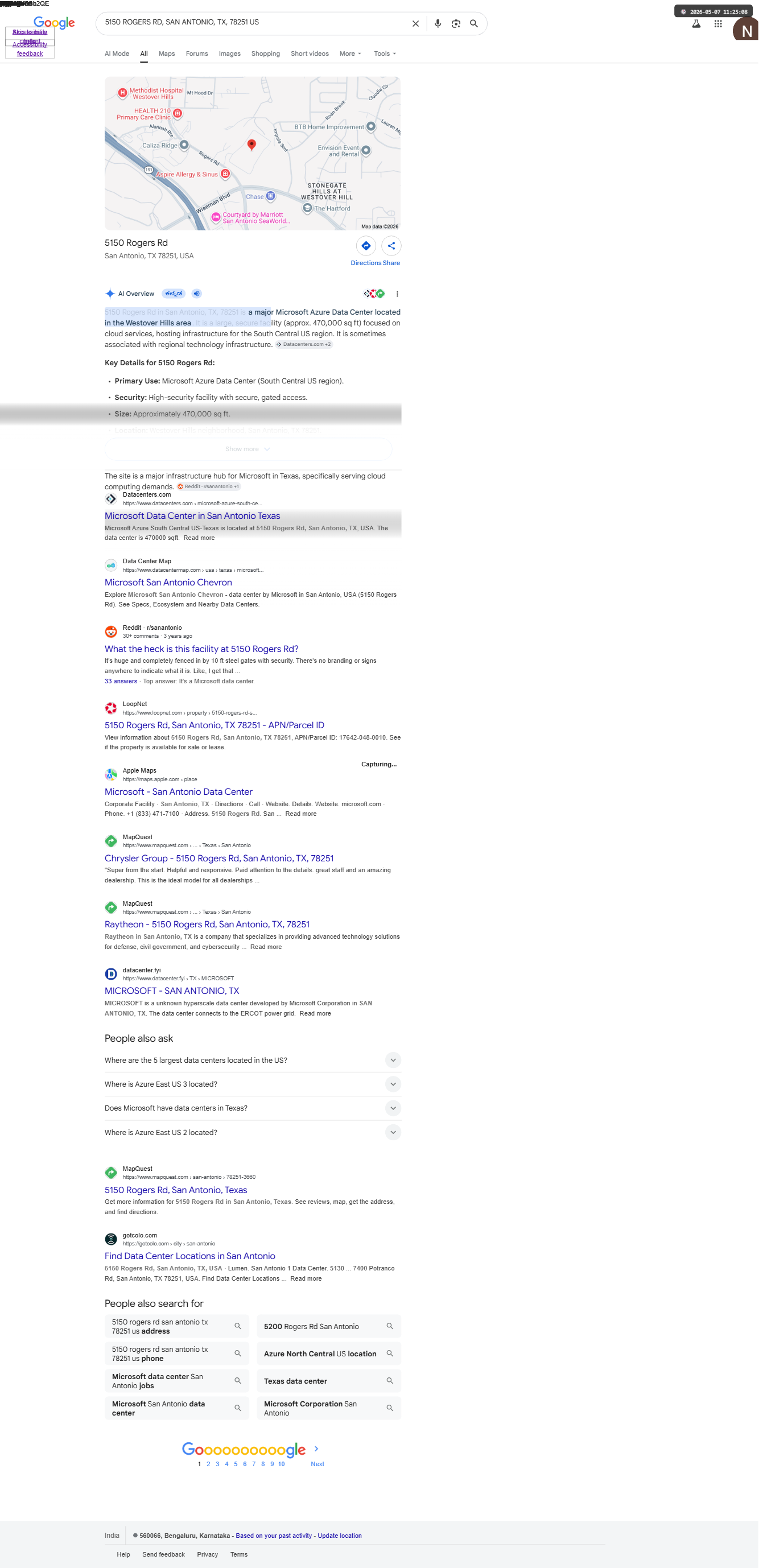
Task: Click the '33 answers' link under Reddit result
Action: tap(121, 681)
